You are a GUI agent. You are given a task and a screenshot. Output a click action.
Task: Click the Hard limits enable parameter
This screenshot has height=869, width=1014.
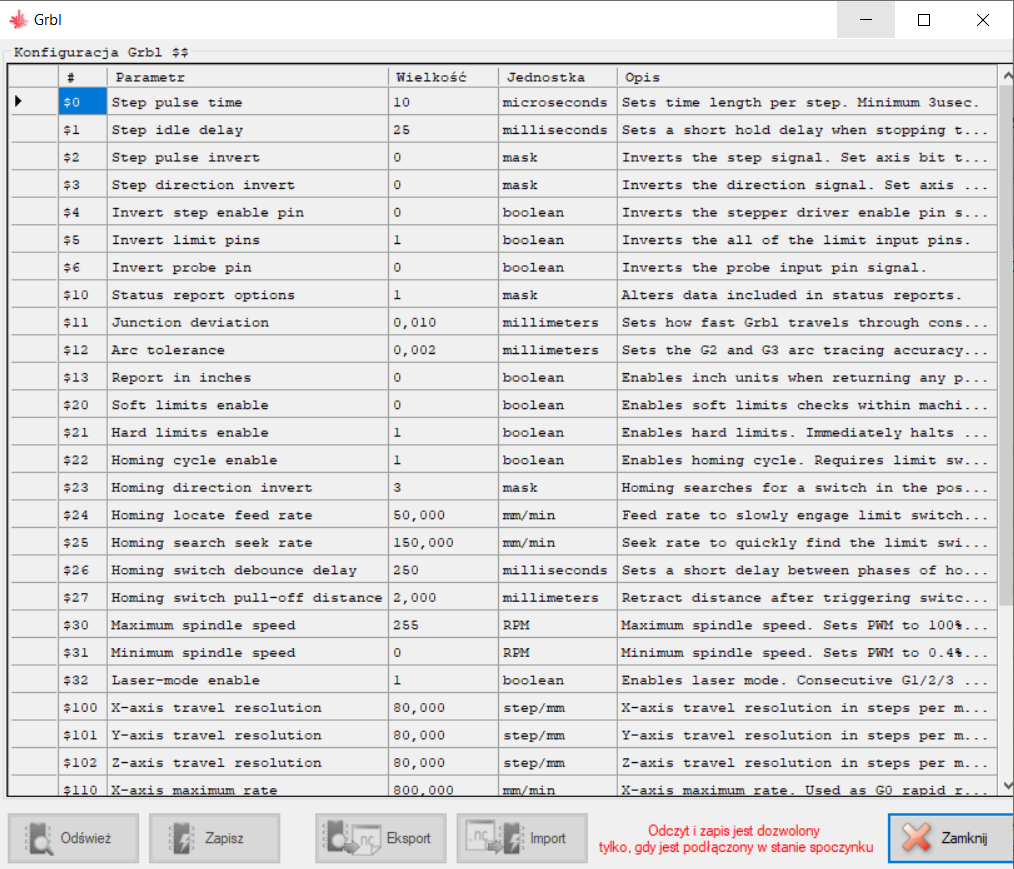248,432
